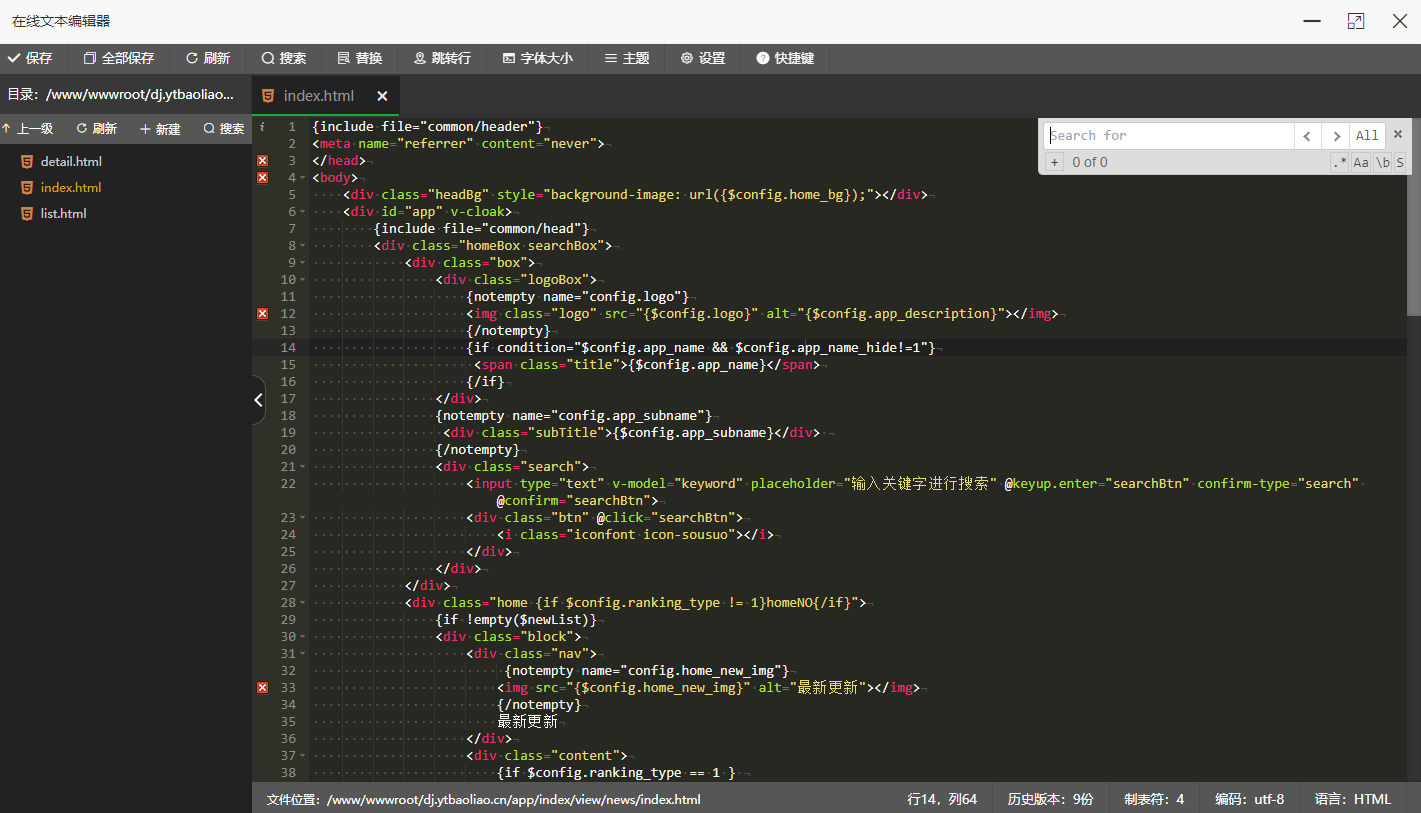Go to next search match
This screenshot has width=1421, height=813.
[x=1335, y=136]
